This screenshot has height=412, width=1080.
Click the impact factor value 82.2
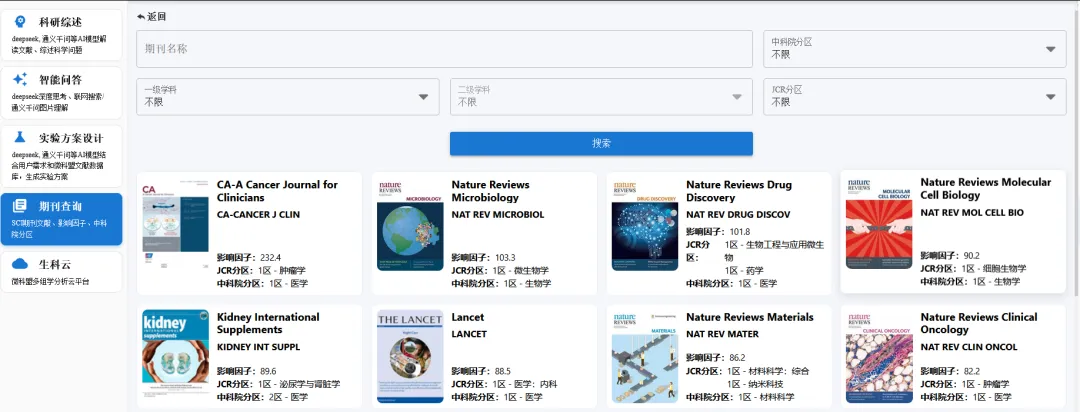[972, 371]
